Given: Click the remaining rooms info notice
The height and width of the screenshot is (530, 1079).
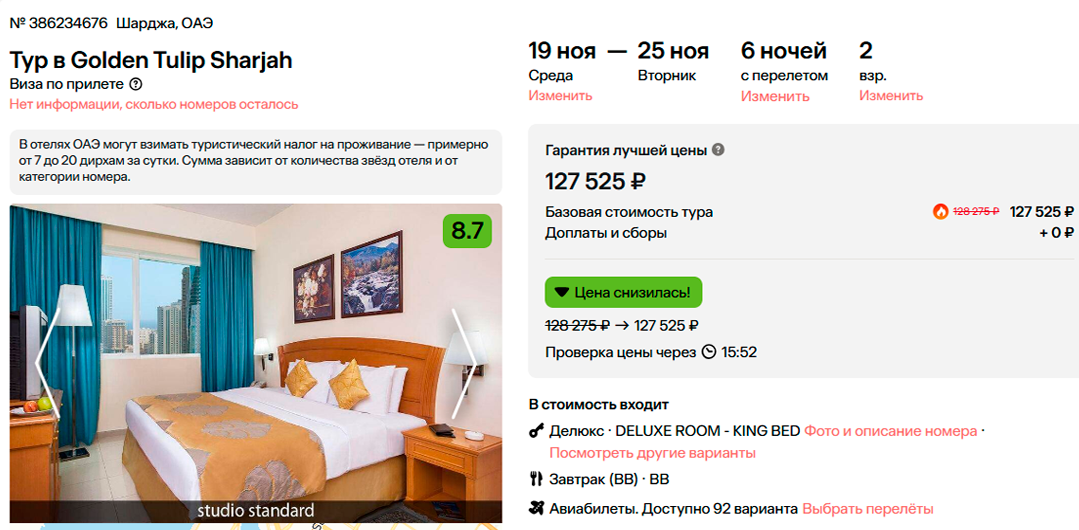Looking at the screenshot, I should 154,104.
